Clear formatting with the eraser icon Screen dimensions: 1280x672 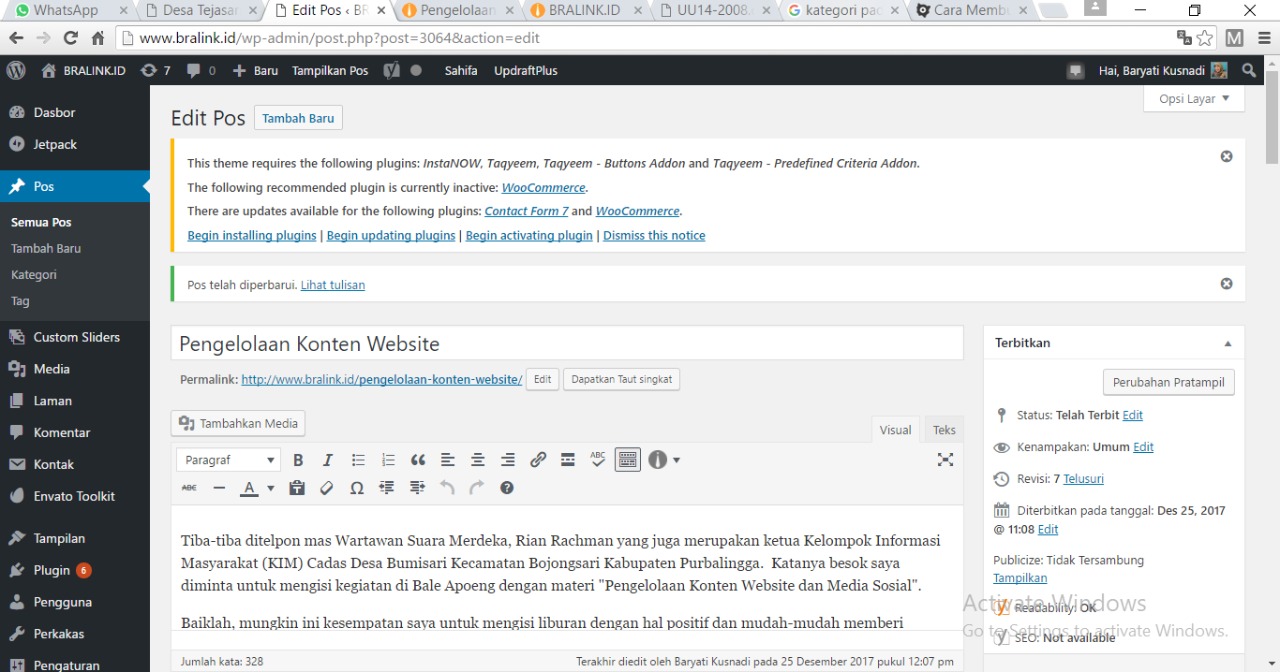(x=326, y=488)
